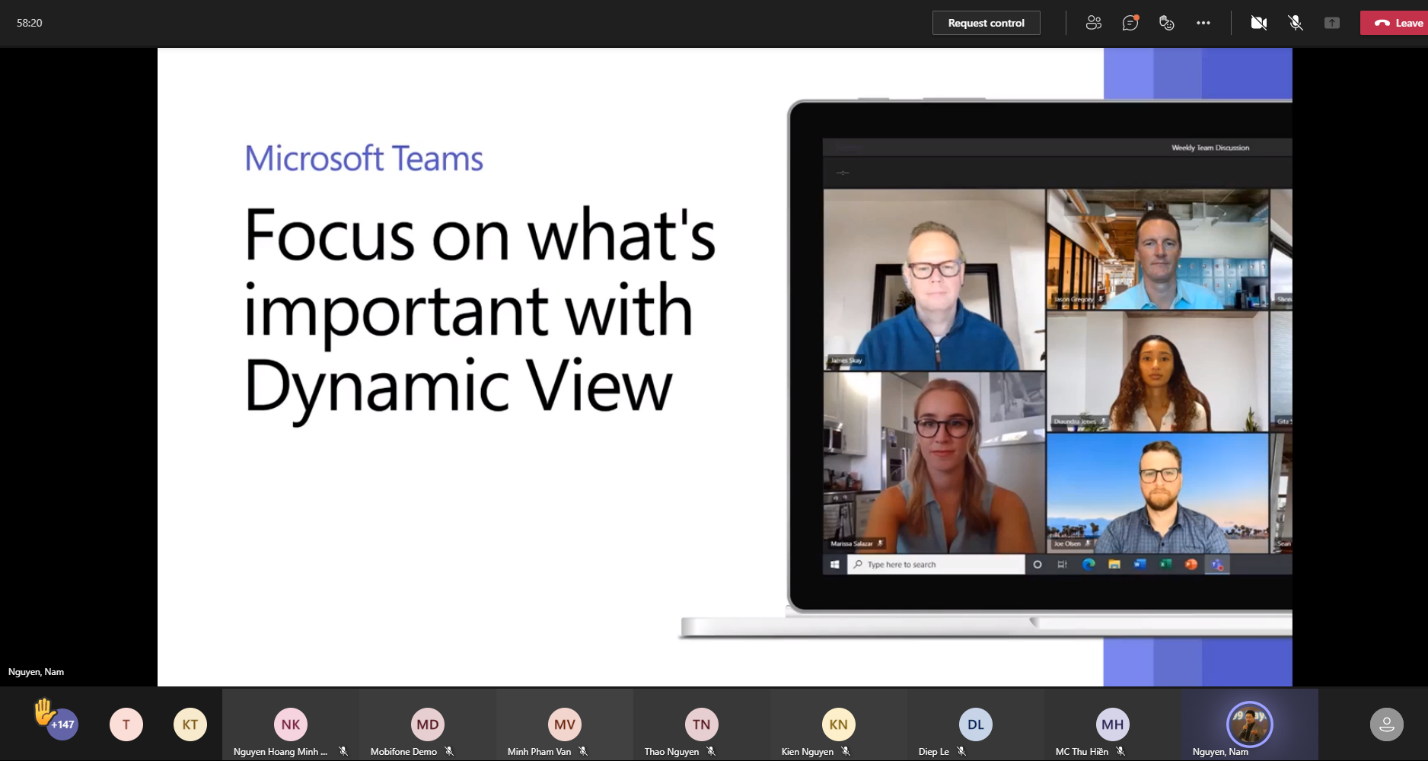Leave the meeting
Screen dimensions: 1428x761
(x=1394, y=23)
